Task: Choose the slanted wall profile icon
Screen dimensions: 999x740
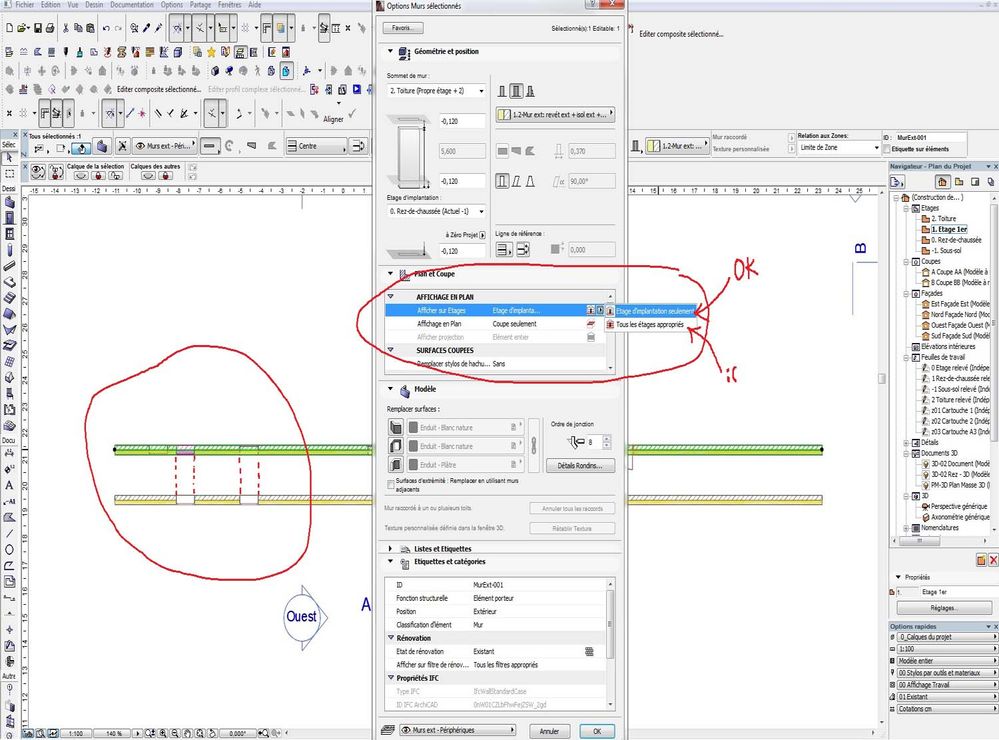Action: click(516, 182)
